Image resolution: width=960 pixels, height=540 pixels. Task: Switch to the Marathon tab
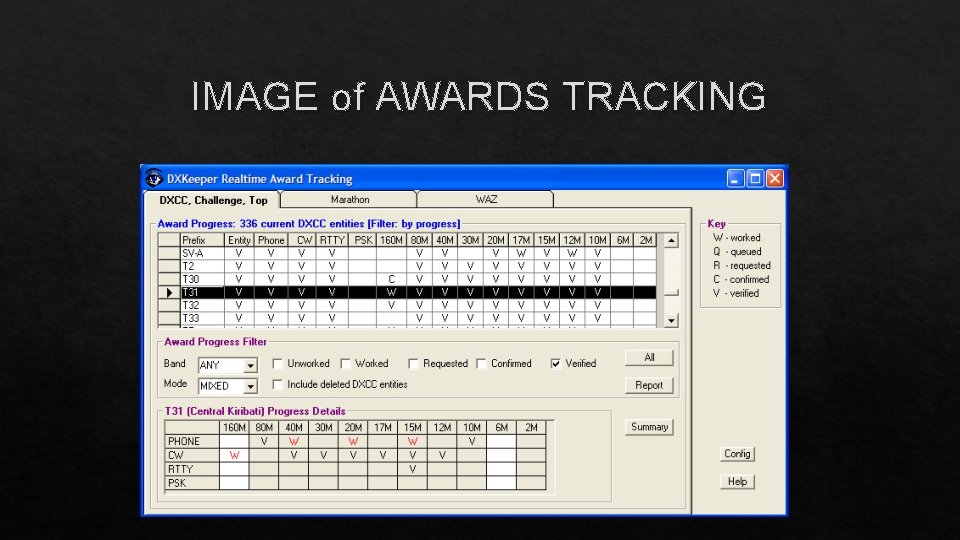click(350, 200)
